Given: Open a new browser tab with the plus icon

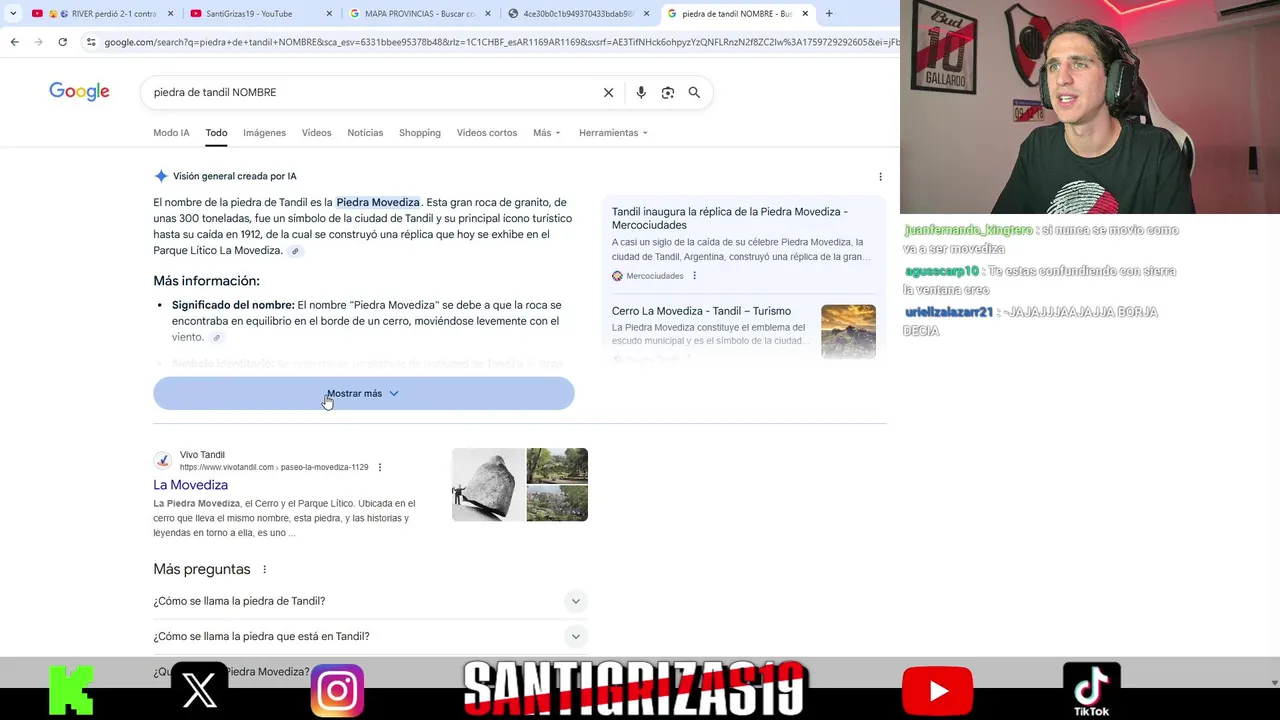Looking at the screenshot, I should tap(828, 14).
